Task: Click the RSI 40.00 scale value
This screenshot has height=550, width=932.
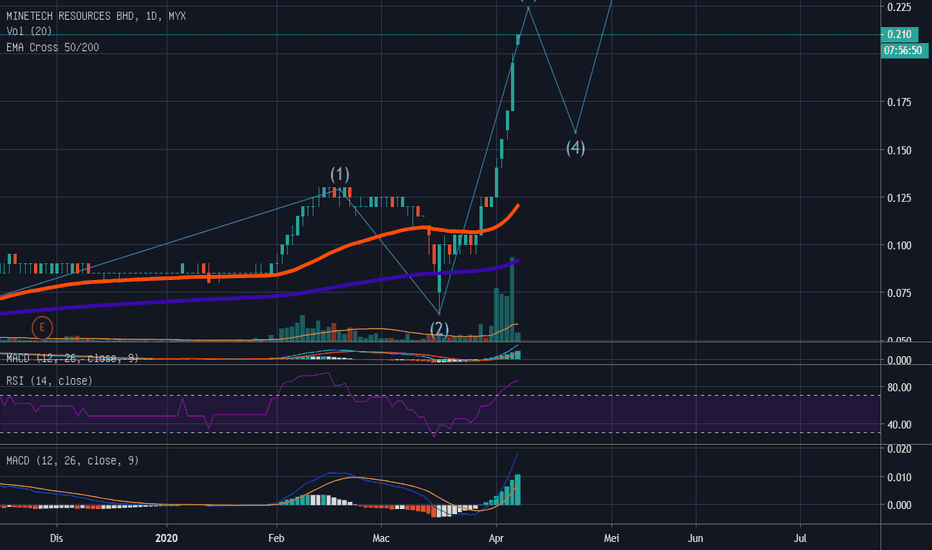Action: point(899,425)
